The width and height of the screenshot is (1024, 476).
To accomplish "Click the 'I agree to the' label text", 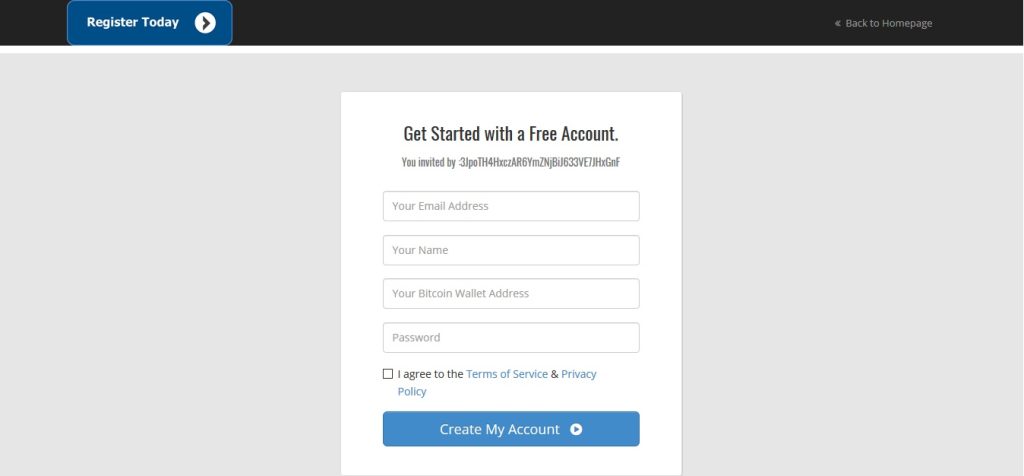I will (x=430, y=374).
